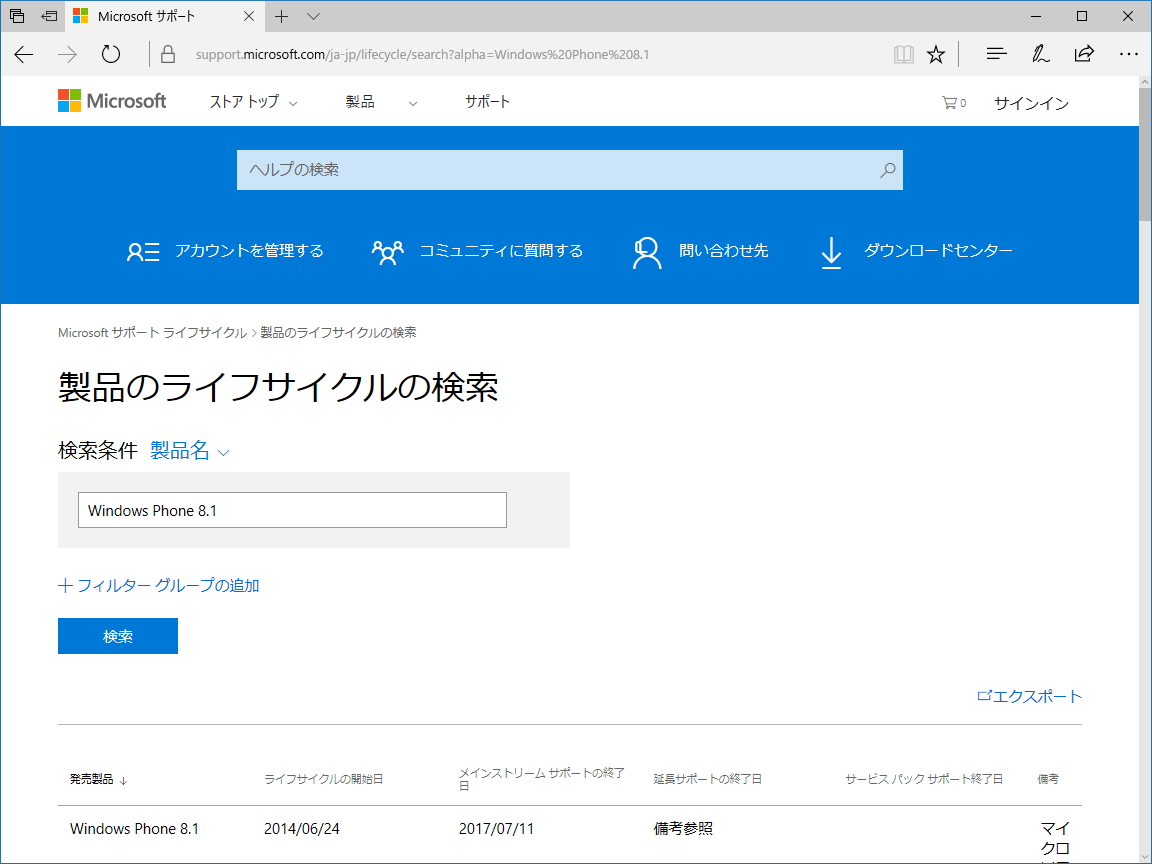1152x864 pixels.
Task: Click the アカウントを管理する account icon
Action: [x=143, y=251]
